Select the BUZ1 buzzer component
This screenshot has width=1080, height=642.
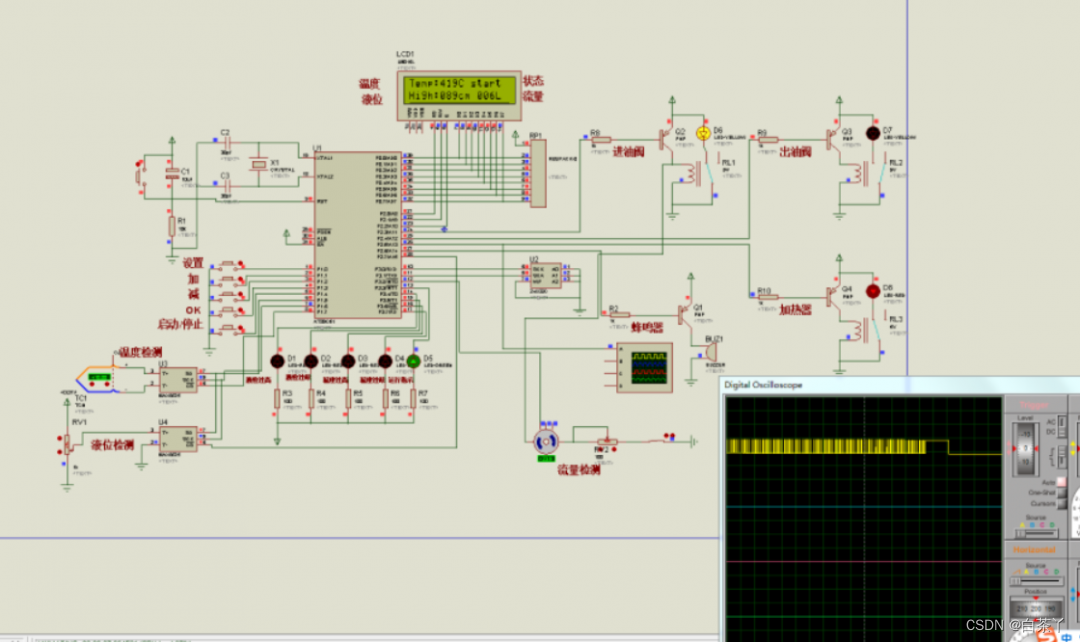point(710,352)
